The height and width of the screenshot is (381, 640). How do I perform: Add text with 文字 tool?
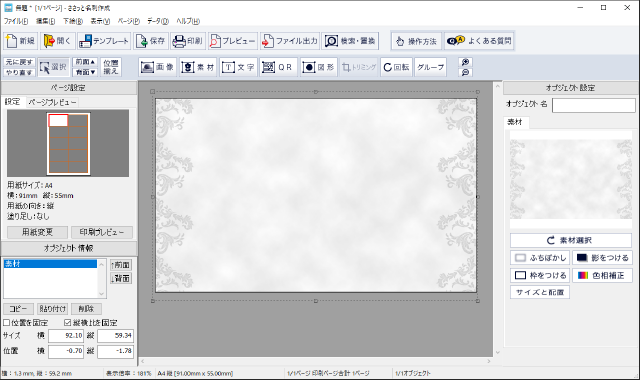tap(238, 67)
